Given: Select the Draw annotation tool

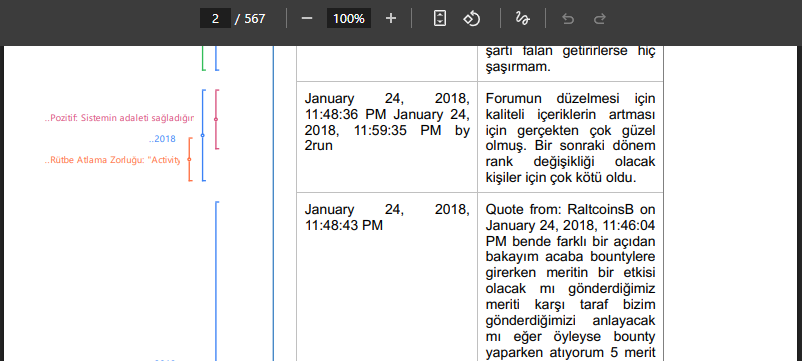Looking at the screenshot, I should (522, 19).
